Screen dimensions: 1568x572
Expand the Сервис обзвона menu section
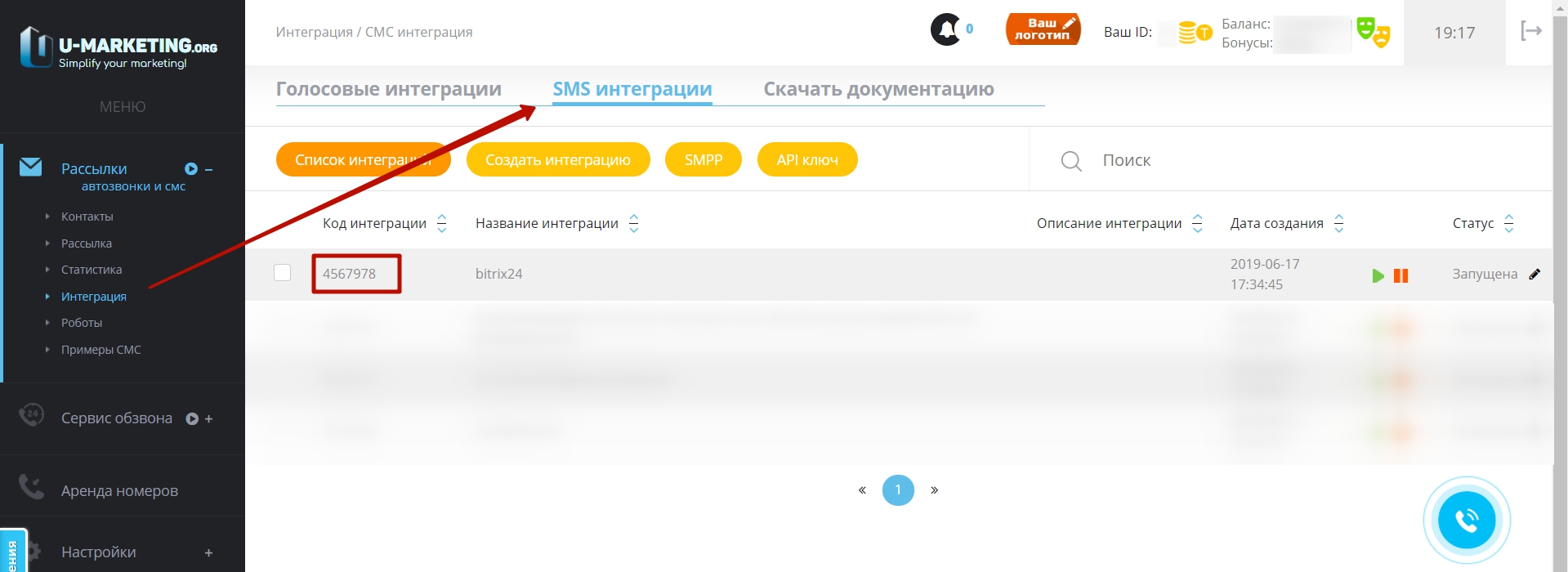tap(208, 418)
